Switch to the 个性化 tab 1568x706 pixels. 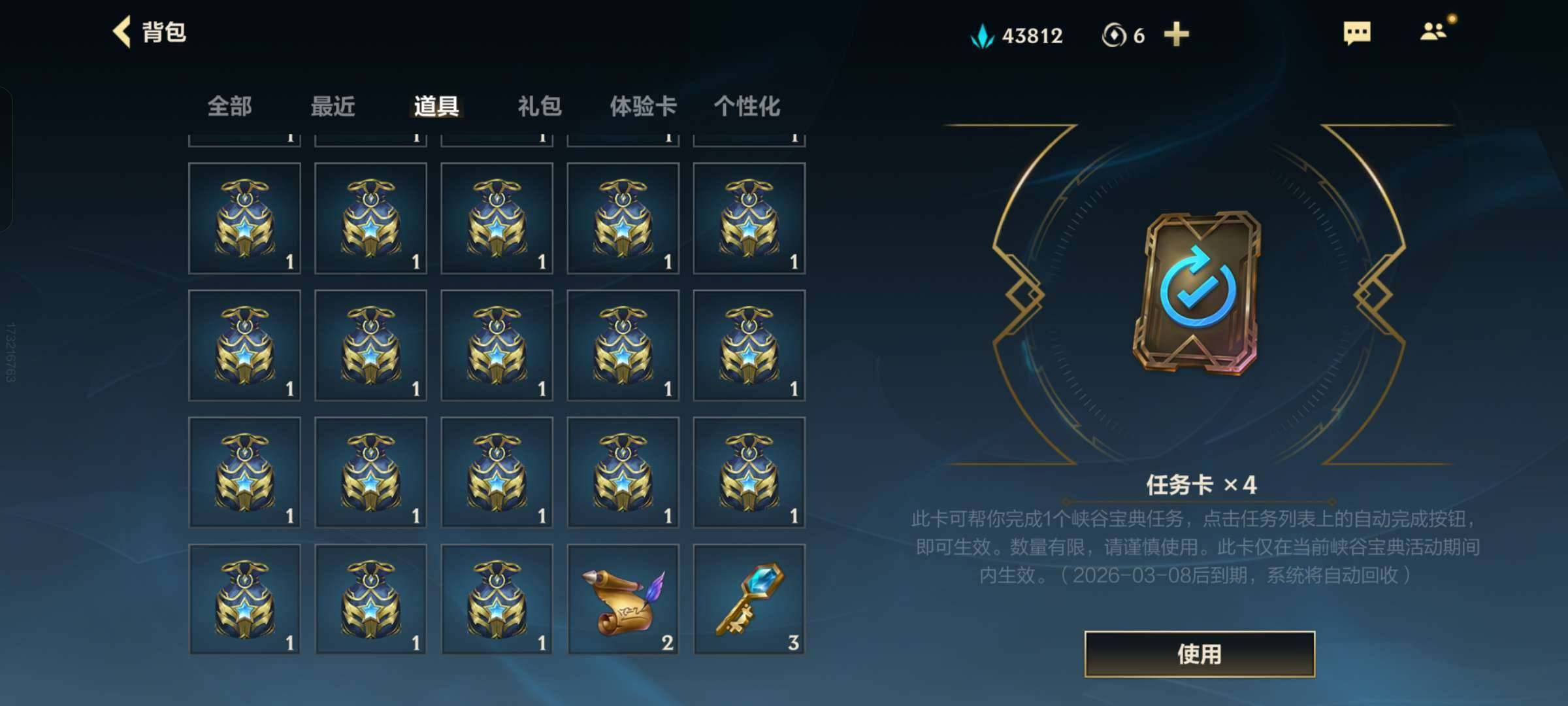click(747, 106)
